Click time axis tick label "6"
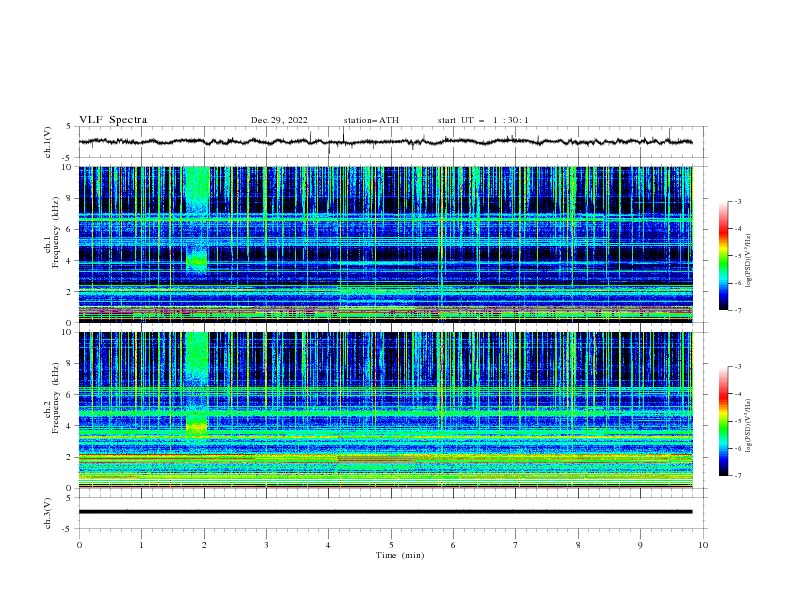Screen dimensions: 792x612 [x=453, y=545]
